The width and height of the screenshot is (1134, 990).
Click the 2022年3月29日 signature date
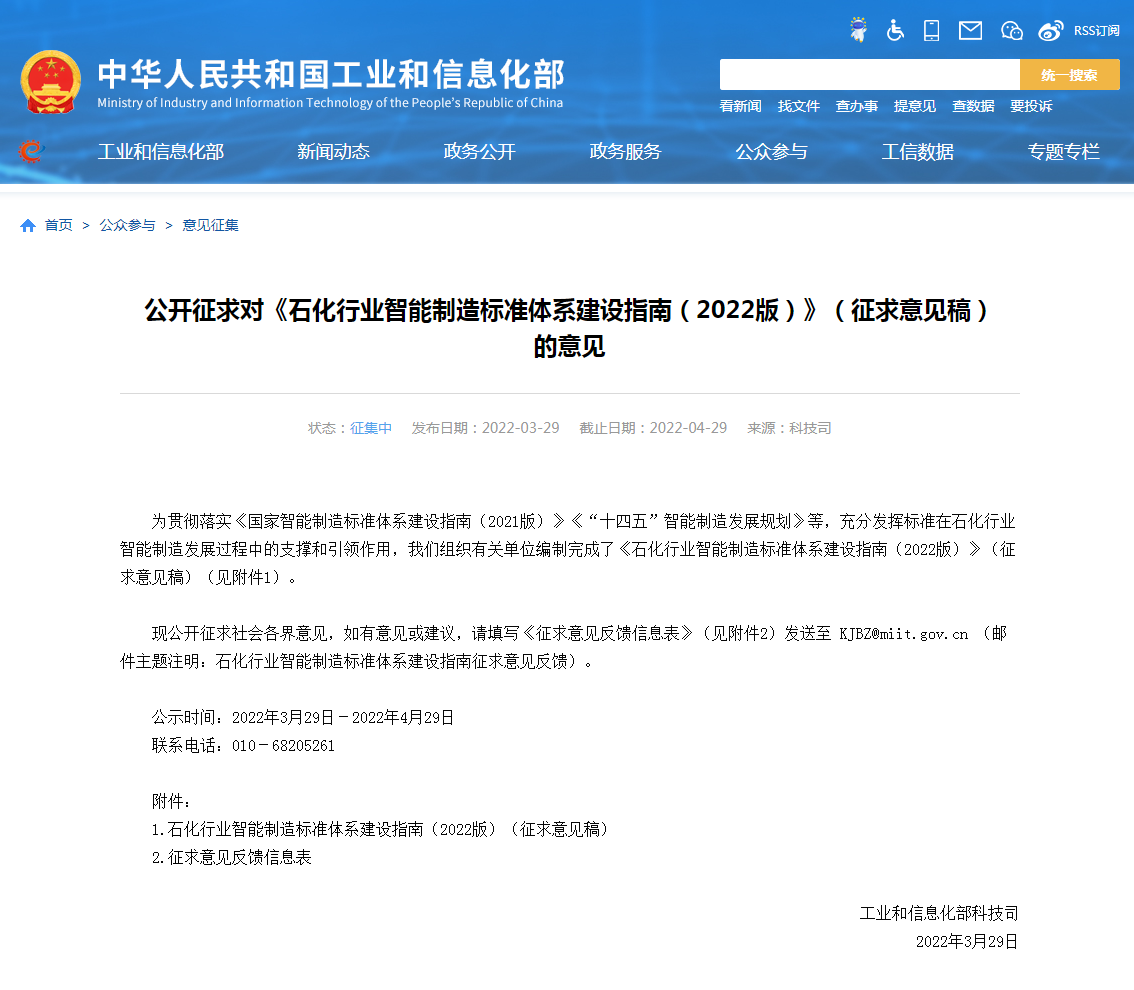(967, 942)
